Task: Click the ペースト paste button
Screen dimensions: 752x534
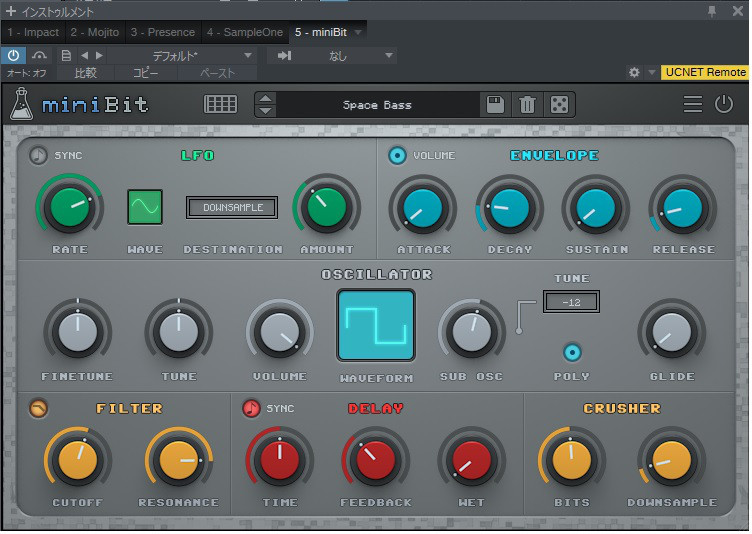Action: (217, 73)
